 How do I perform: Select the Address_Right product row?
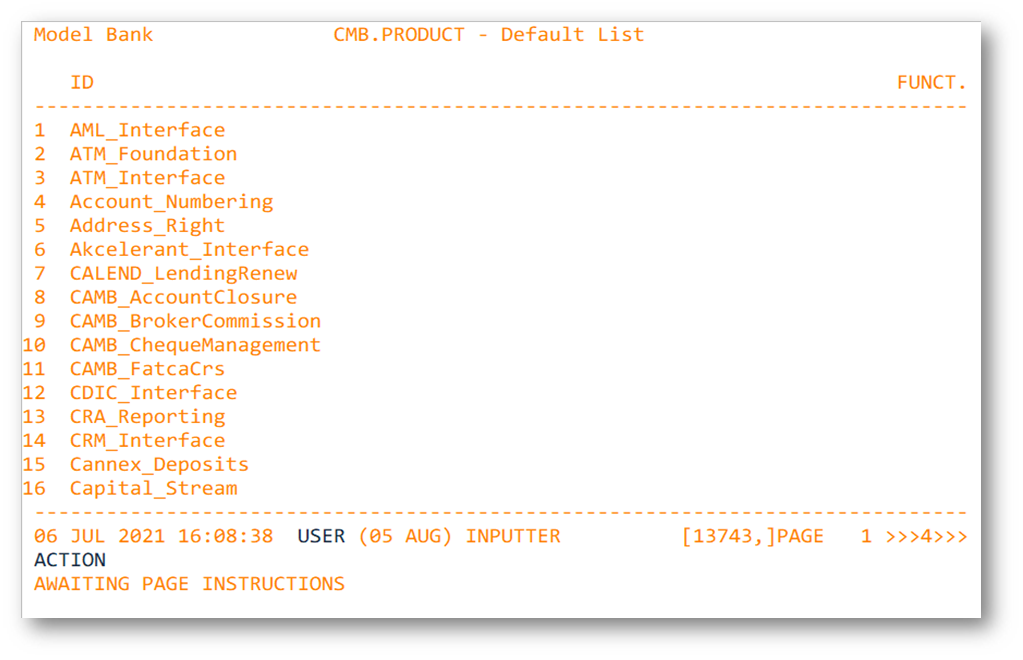click(x=147, y=226)
